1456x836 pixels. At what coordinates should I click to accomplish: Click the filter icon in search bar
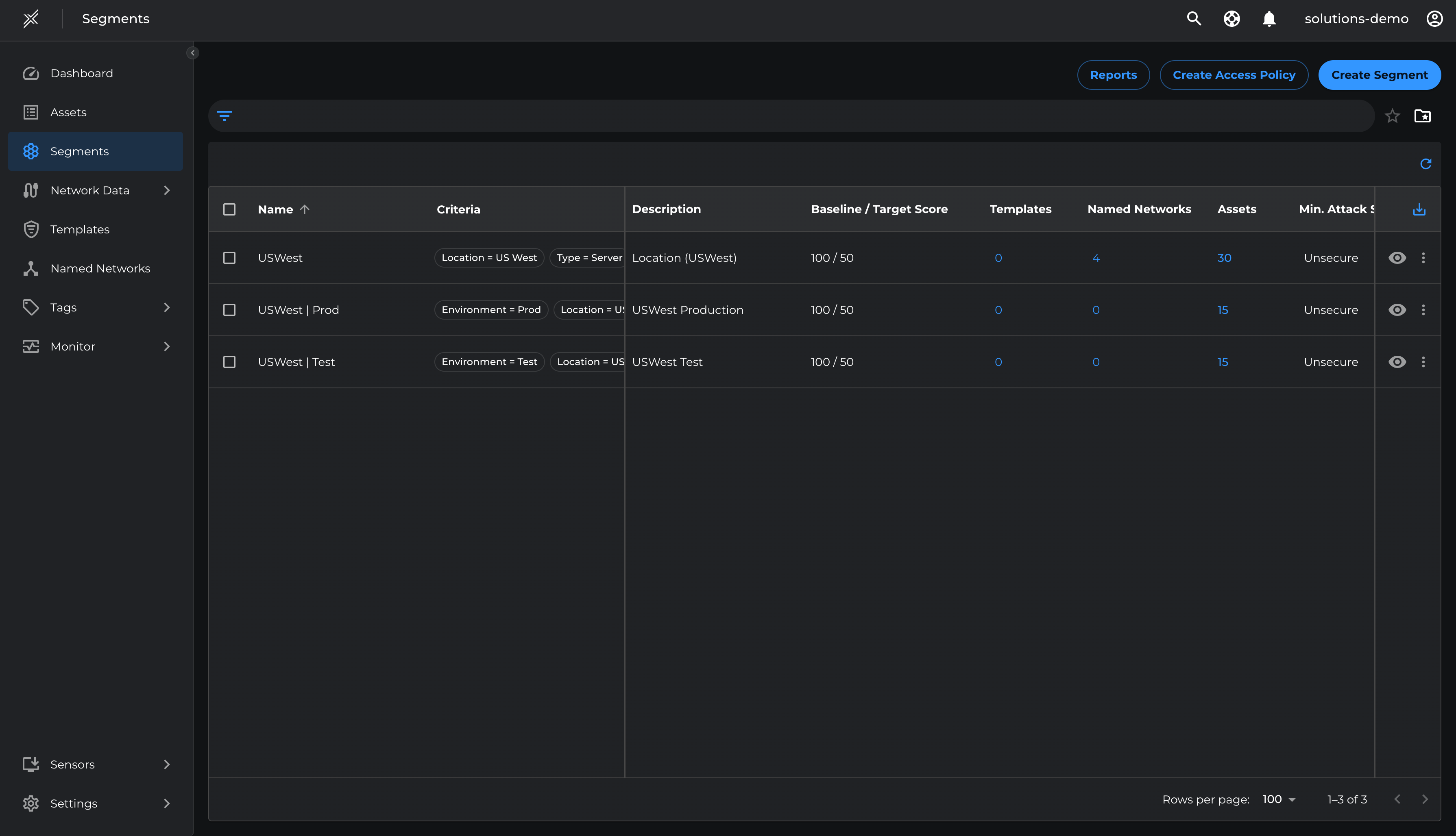tap(225, 116)
